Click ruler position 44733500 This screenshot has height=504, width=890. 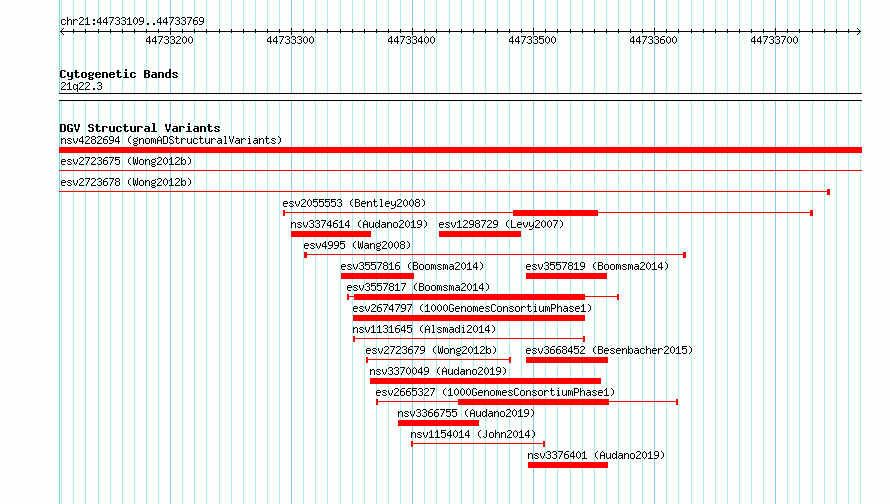pos(532,40)
